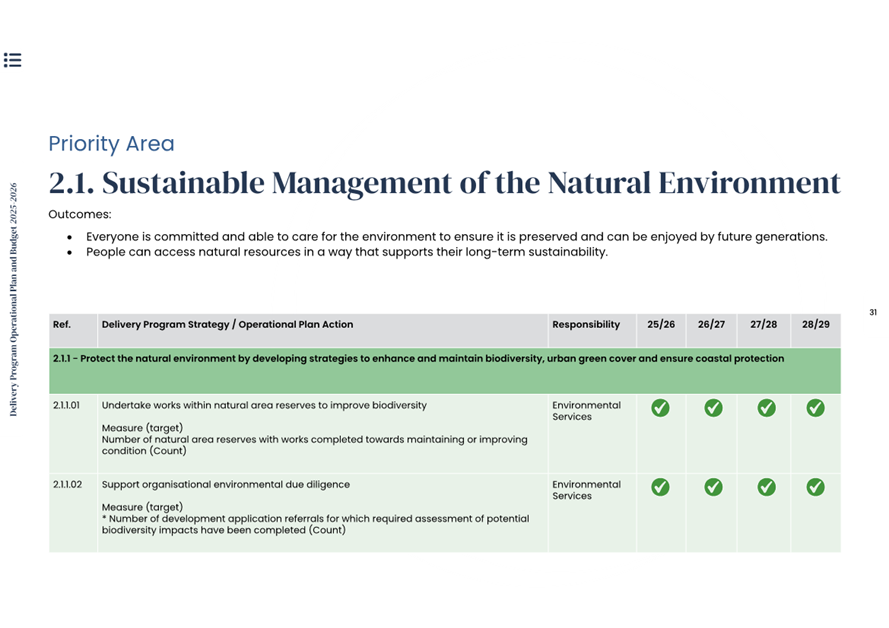This screenshot has height=628, width=889.
Task: Click the vertical Delivery Program side title
Action: [13, 299]
